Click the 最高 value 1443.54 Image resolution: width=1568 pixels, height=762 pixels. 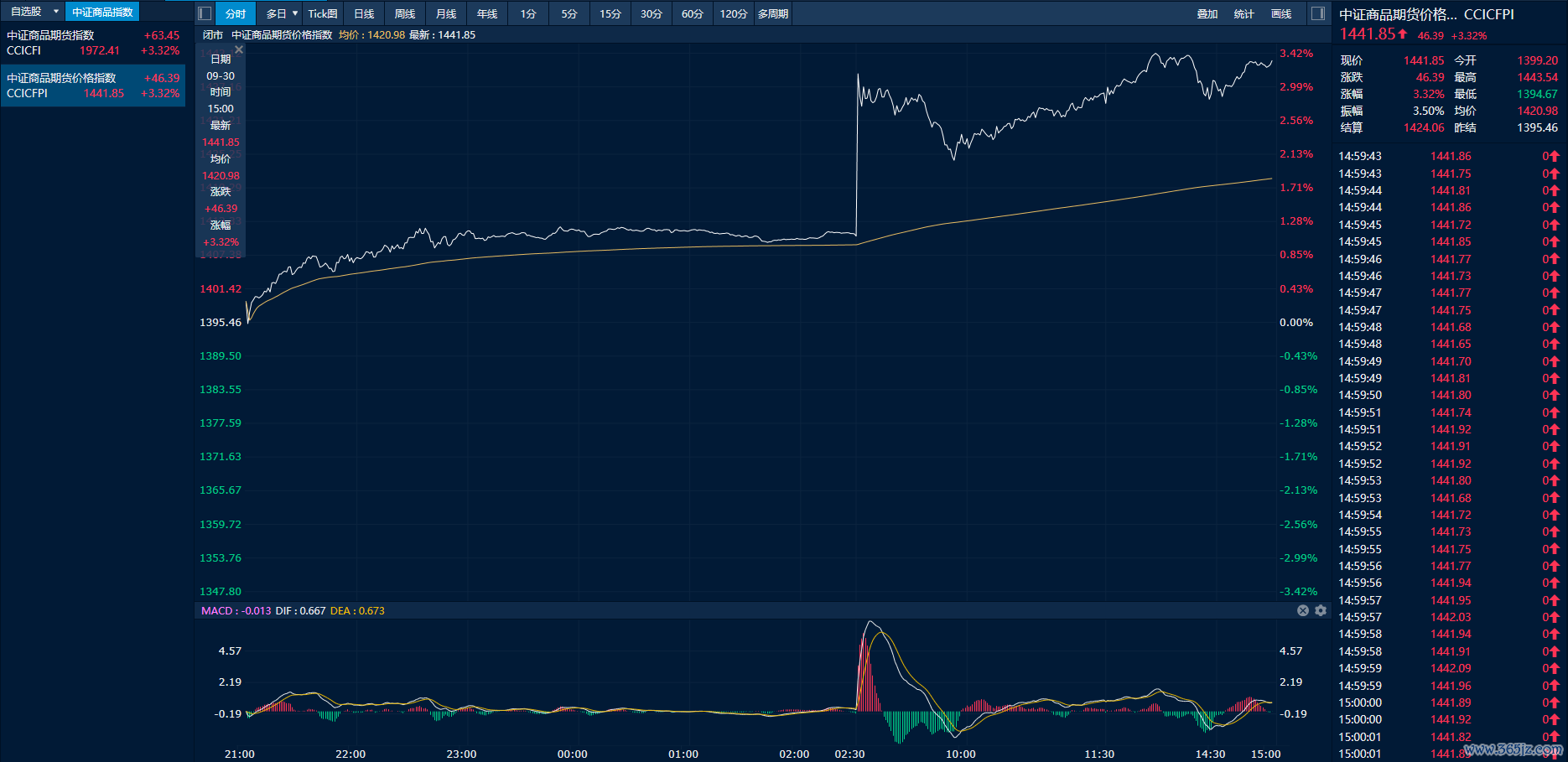(1538, 77)
